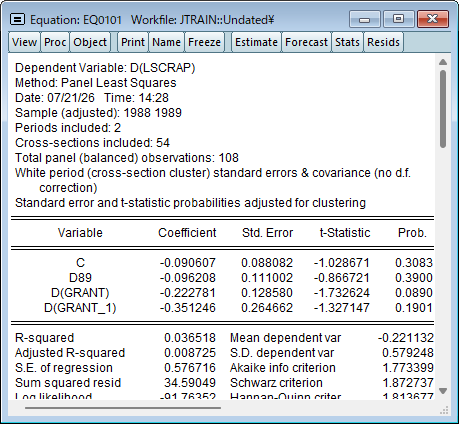Click Total panel (balanced) observations: 108

127,158
